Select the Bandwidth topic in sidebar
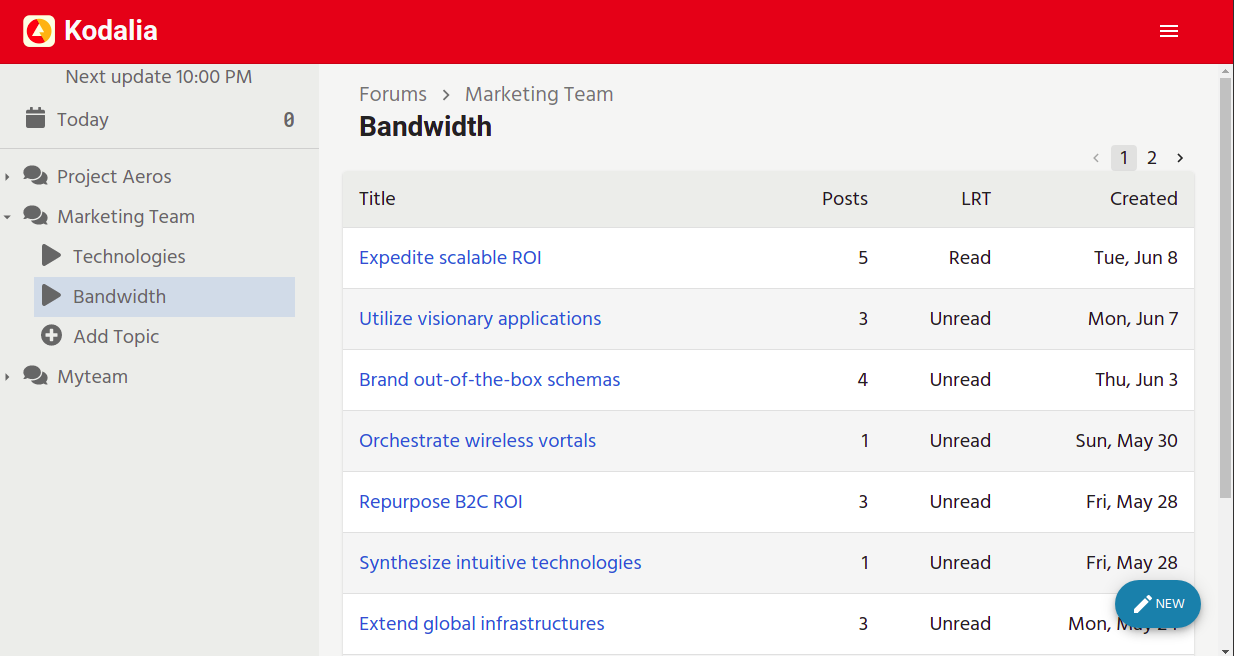 [x=119, y=297]
